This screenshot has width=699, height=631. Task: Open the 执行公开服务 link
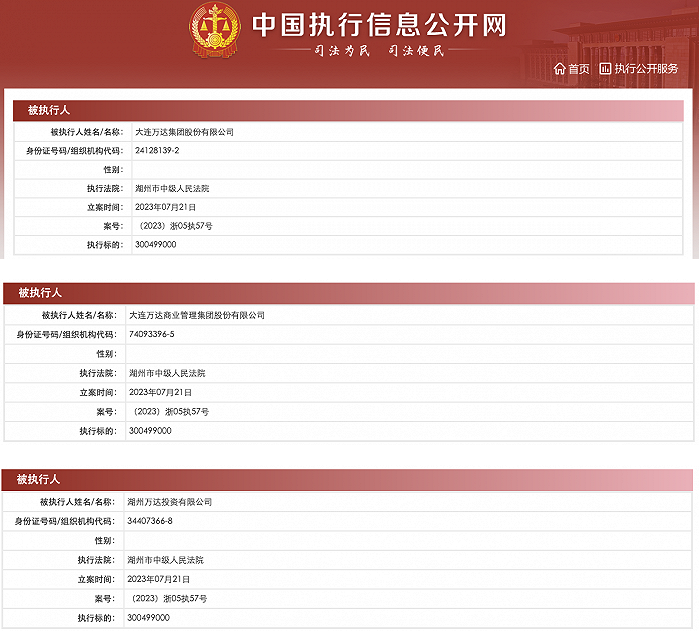(639, 69)
